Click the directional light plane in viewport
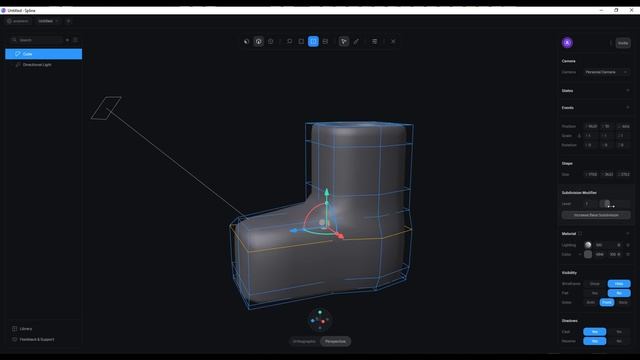Viewport: 640px width, 360px height. (106, 108)
